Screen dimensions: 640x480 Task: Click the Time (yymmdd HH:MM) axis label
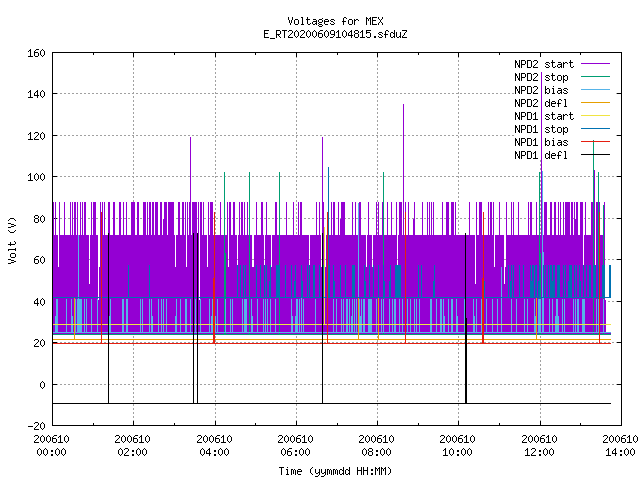point(335,471)
